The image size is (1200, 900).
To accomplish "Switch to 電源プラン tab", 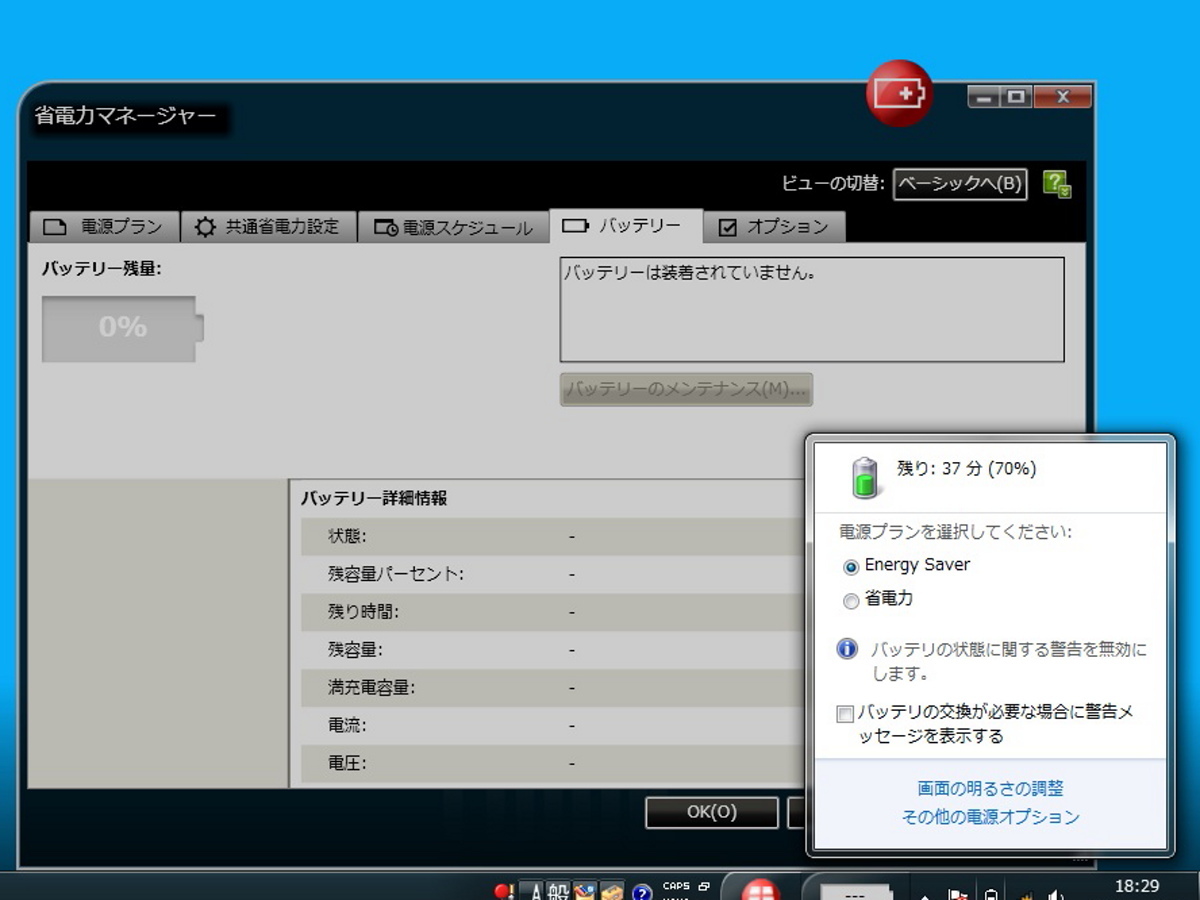I will tap(103, 227).
